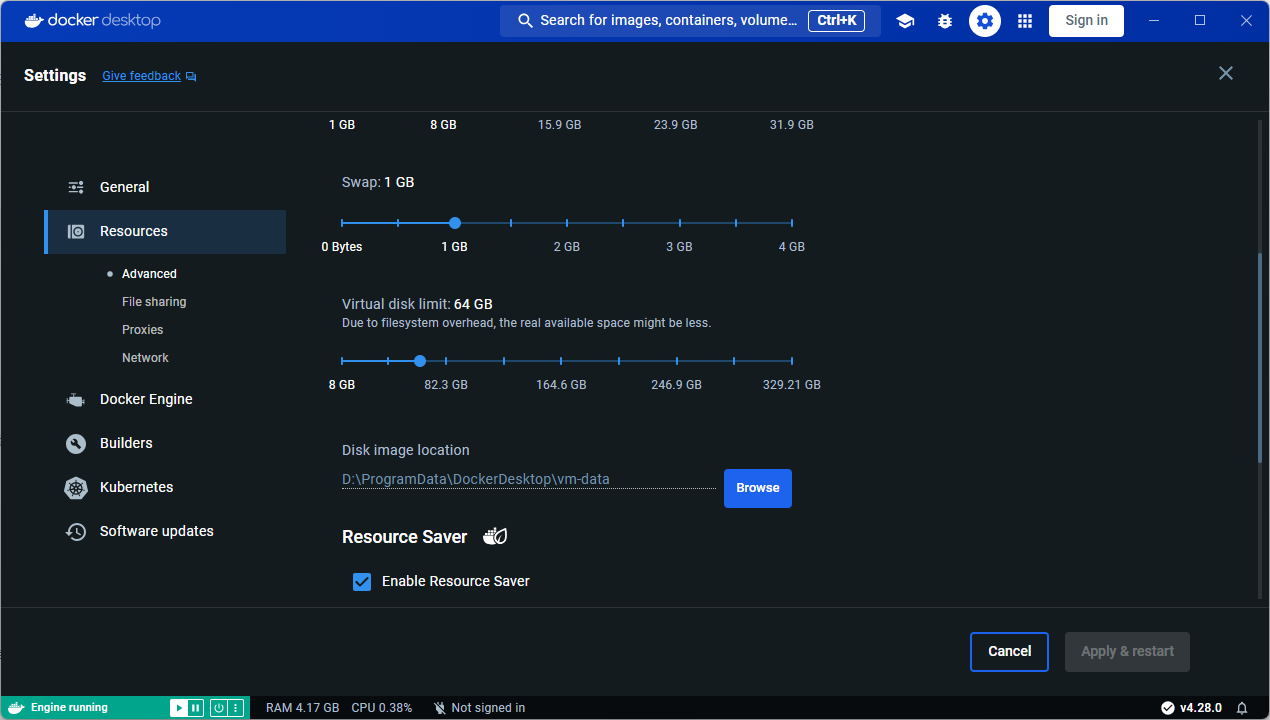
Task: Open the Docker Engine settings section
Action: (x=165, y=399)
